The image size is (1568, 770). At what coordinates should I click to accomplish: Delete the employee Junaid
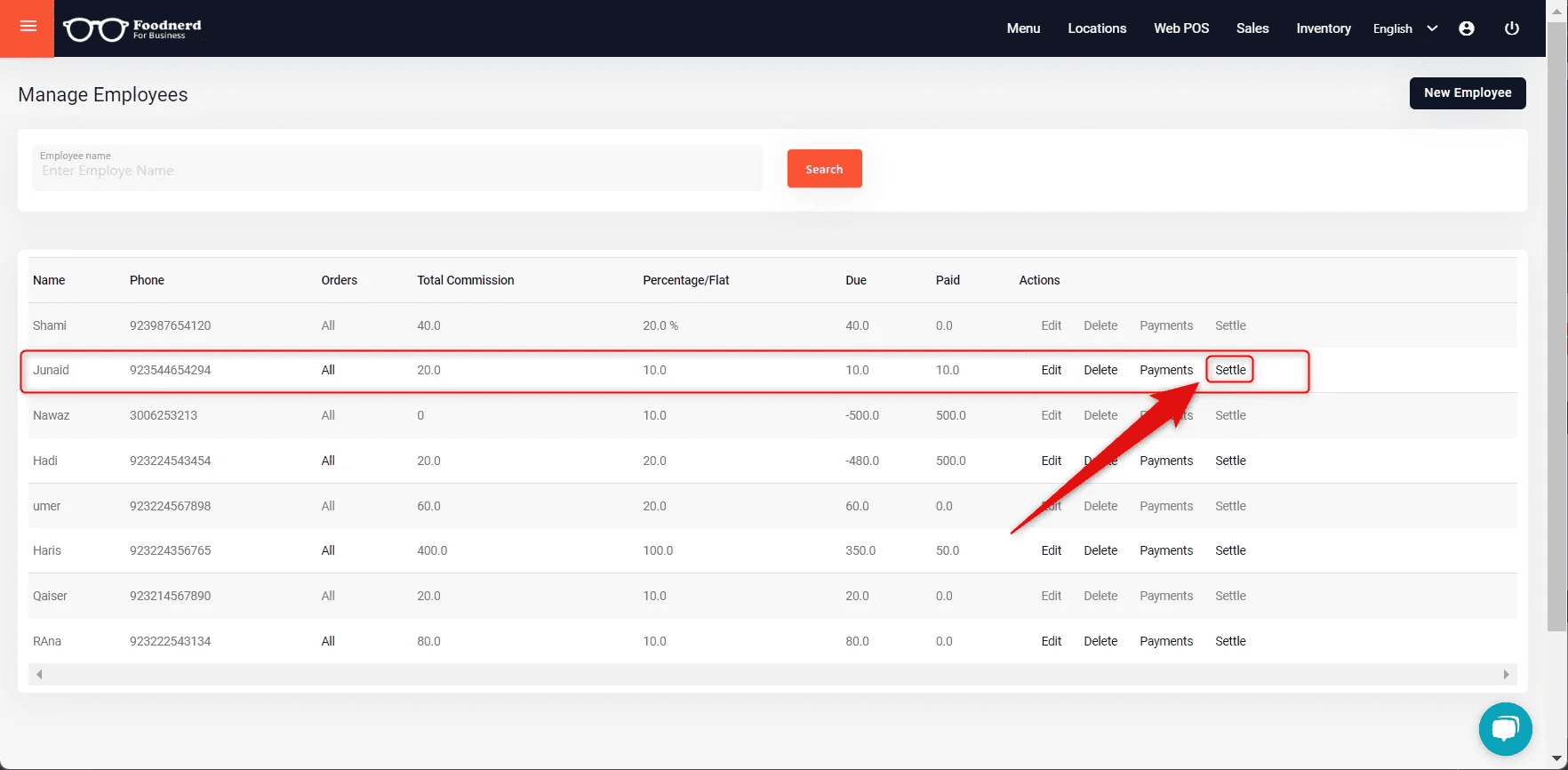point(1100,370)
